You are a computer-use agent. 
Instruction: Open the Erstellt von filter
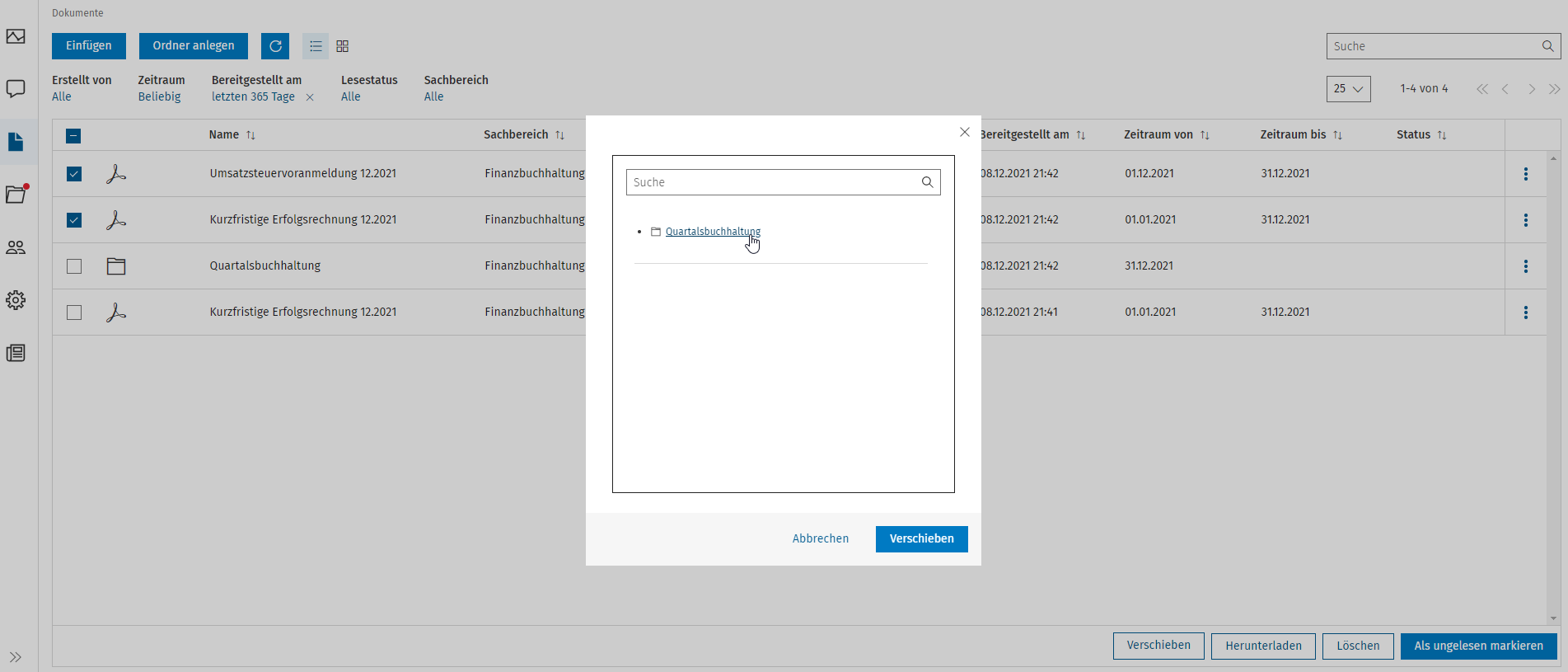click(x=82, y=88)
